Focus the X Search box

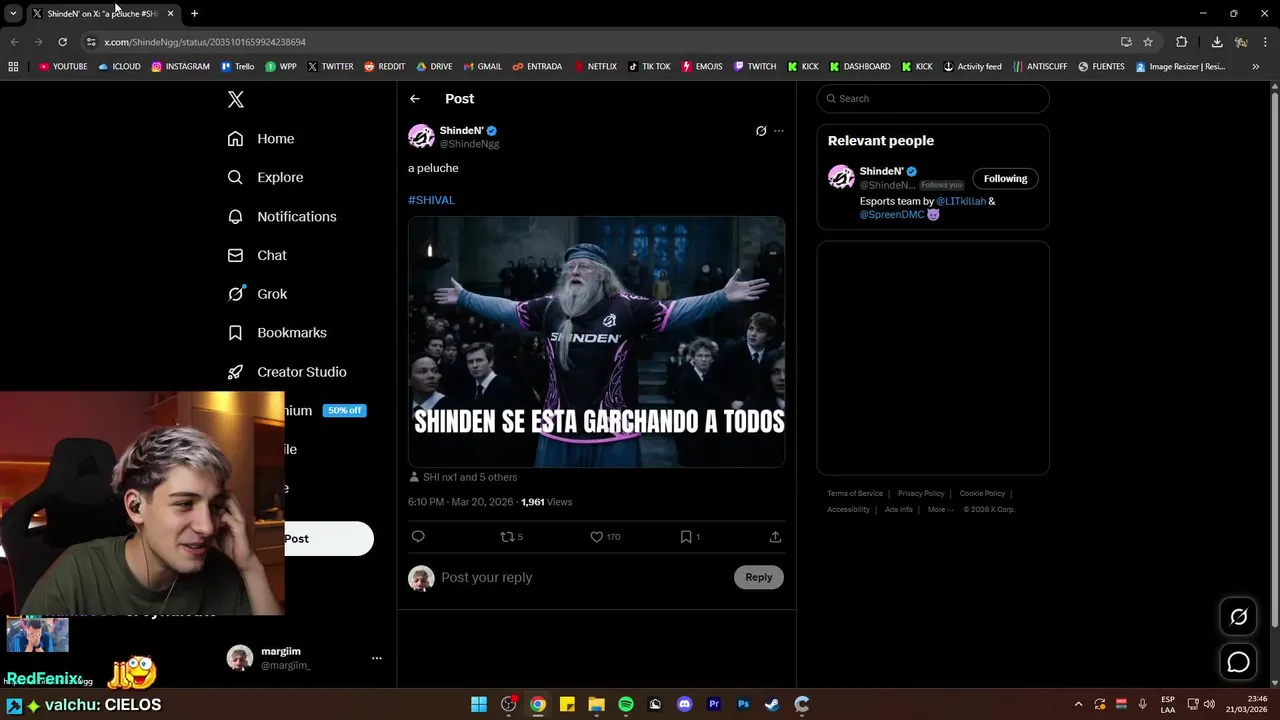click(x=933, y=99)
